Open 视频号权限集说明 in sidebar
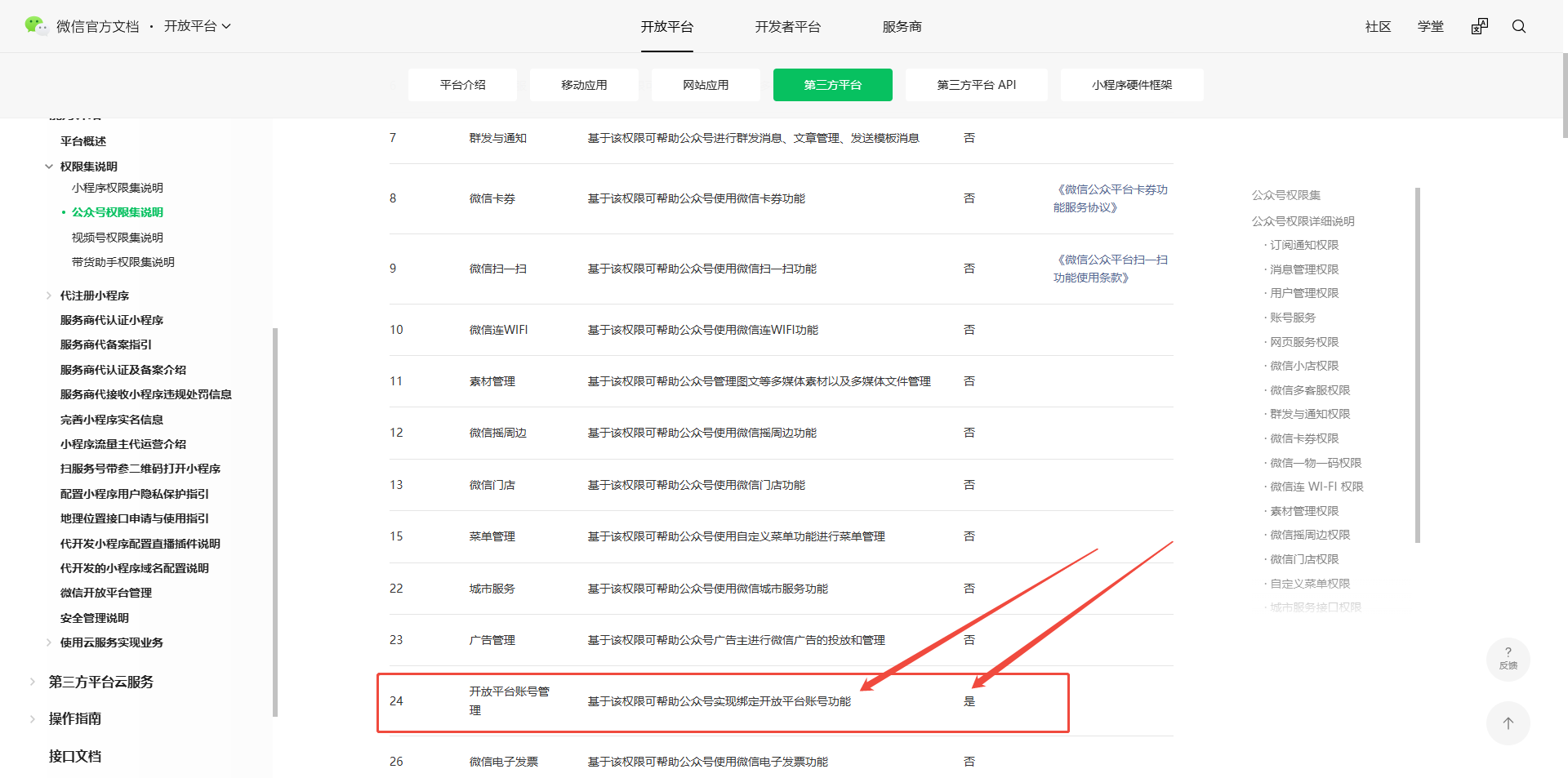 pyautogui.click(x=118, y=238)
